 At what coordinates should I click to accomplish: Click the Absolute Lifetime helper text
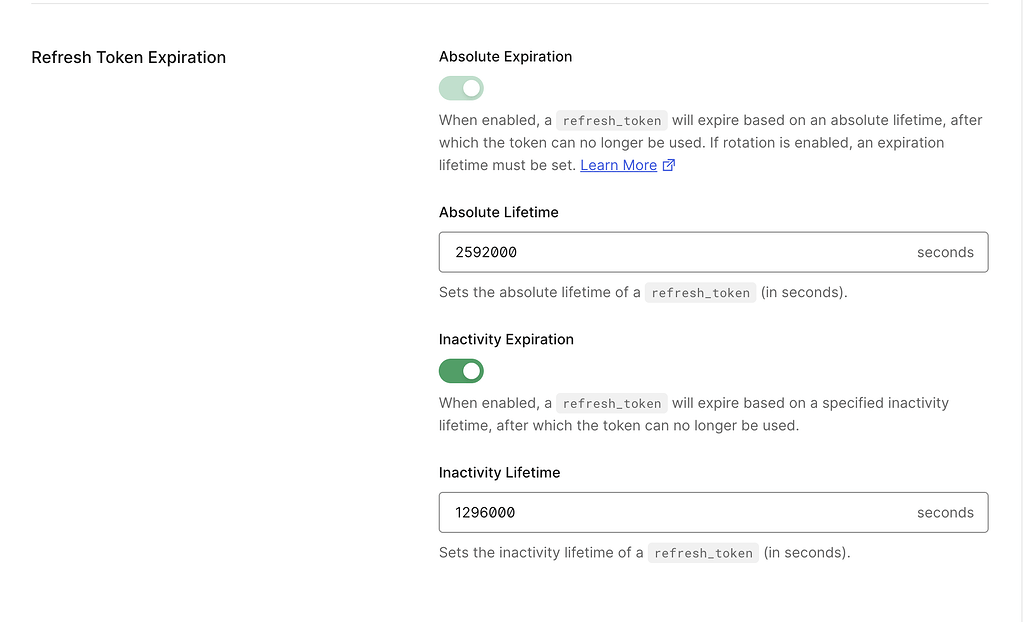click(x=540, y=293)
